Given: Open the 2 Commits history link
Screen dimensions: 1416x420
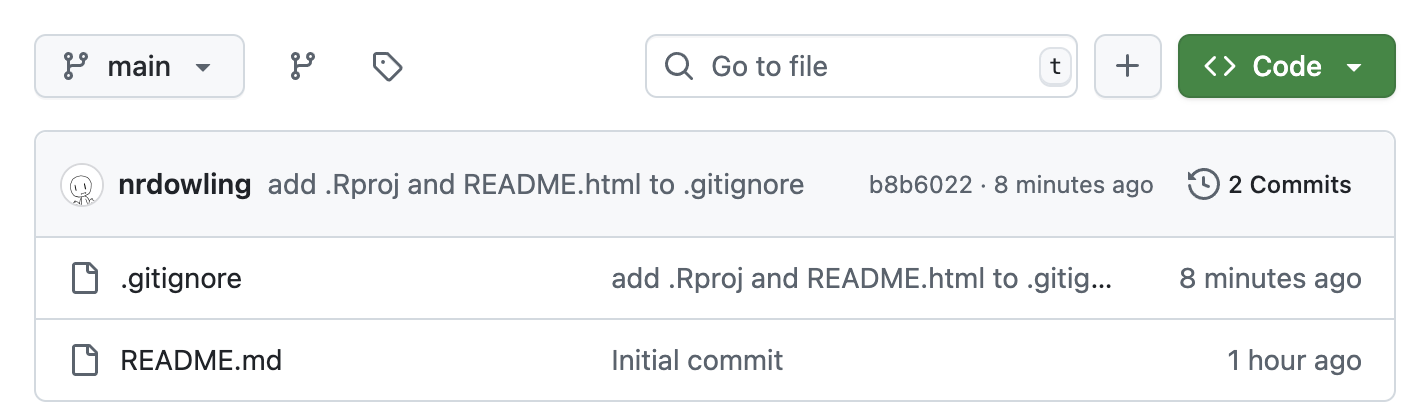Looking at the screenshot, I should [x=1289, y=185].
